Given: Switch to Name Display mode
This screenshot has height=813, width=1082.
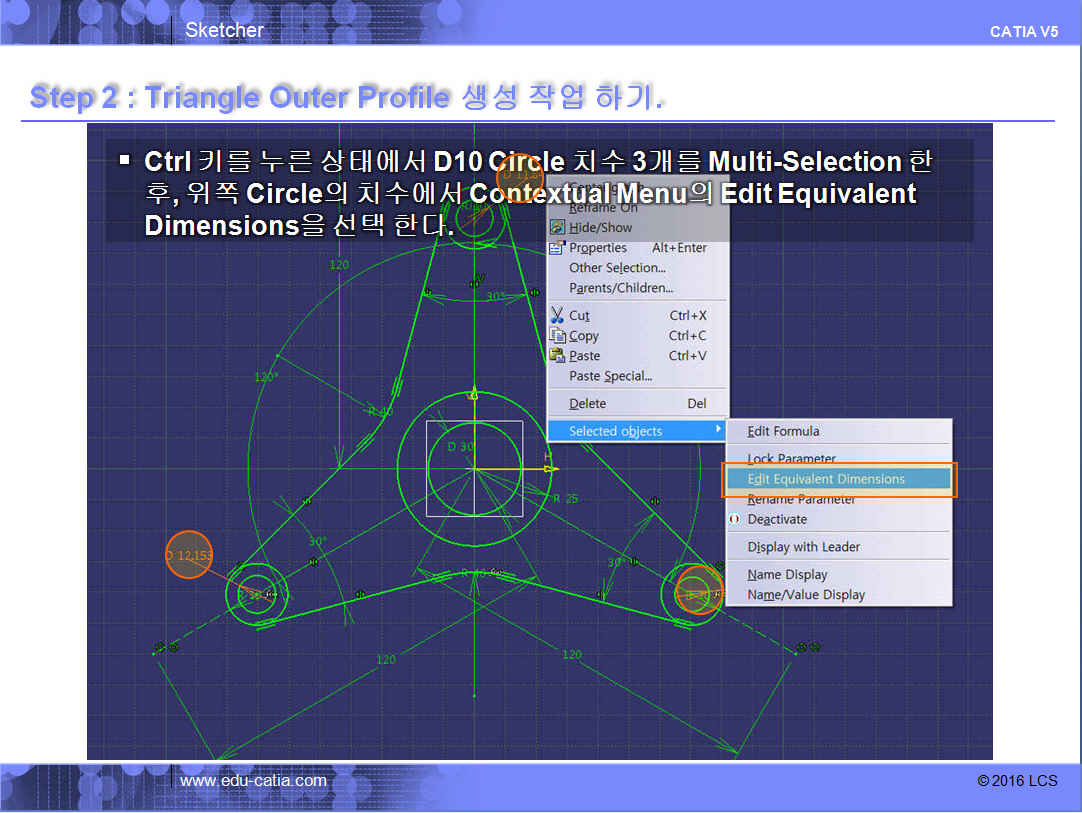Looking at the screenshot, I should click(787, 575).
